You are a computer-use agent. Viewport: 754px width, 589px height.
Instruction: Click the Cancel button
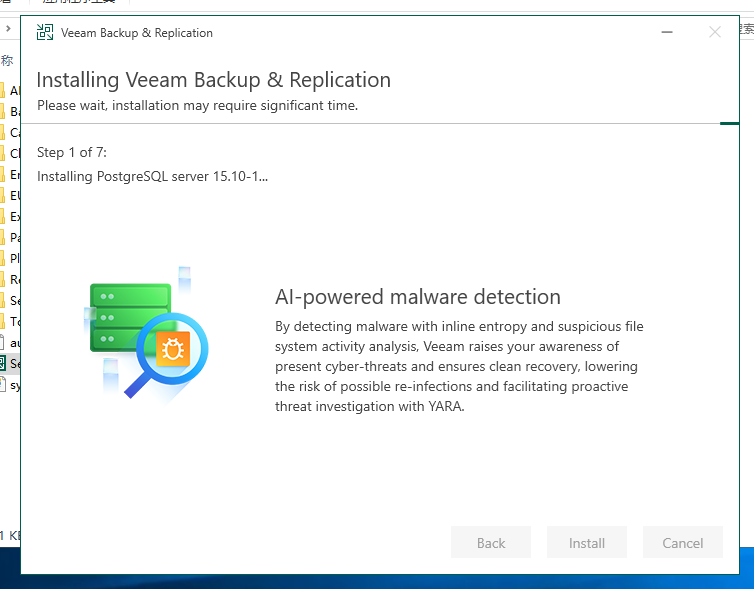click(682, 542)
